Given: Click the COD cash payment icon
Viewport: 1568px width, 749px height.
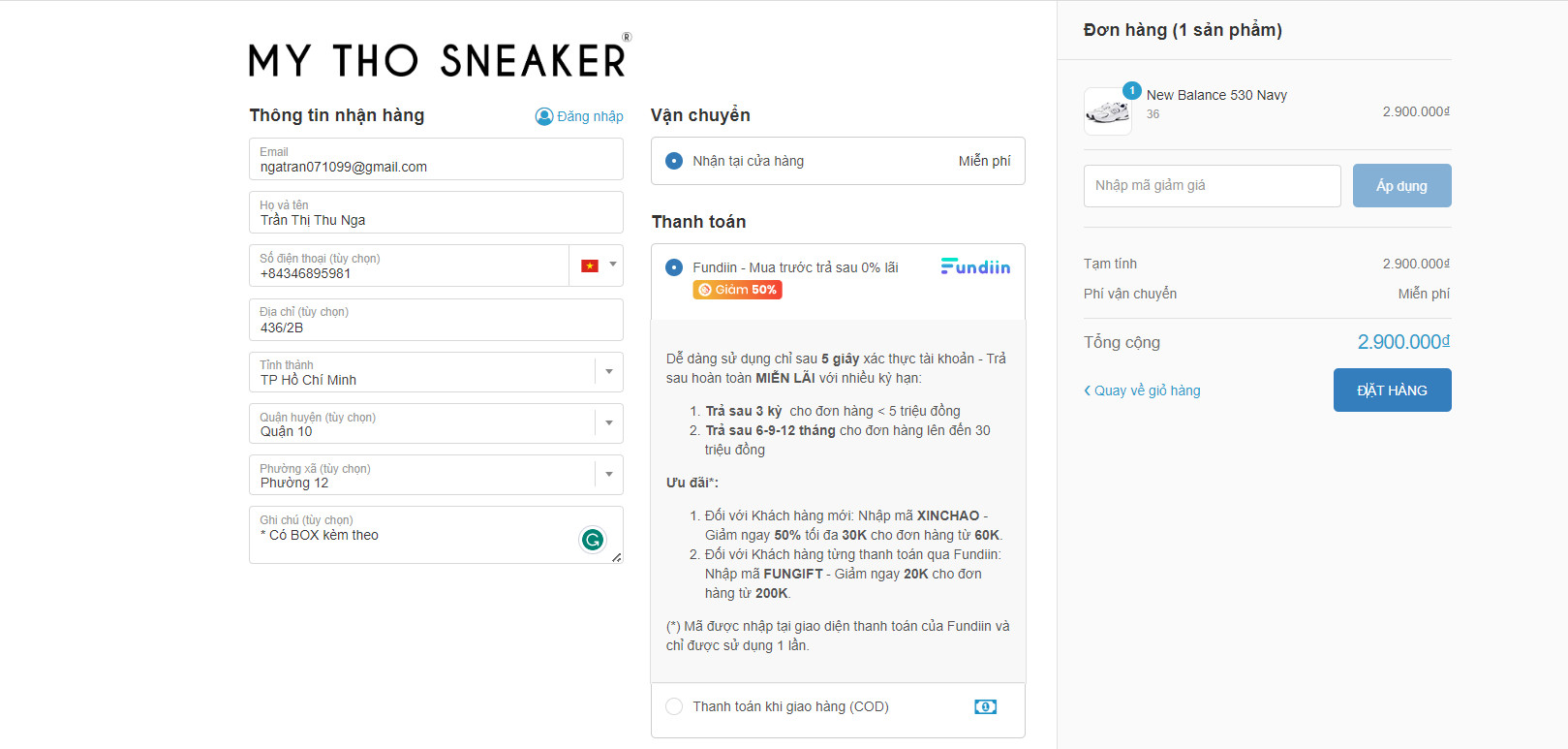Looking at the screenshot, I should 985,707.
